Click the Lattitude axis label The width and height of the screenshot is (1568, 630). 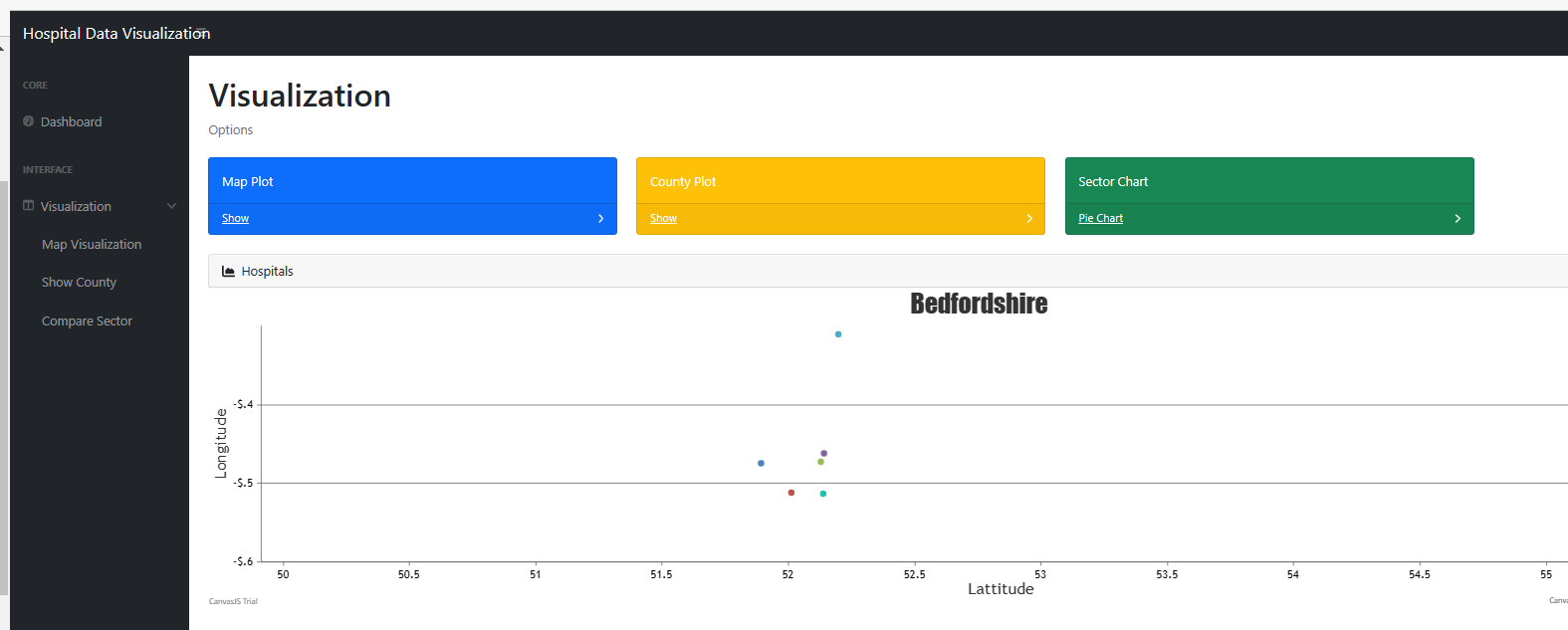[x=1001, y=589]
